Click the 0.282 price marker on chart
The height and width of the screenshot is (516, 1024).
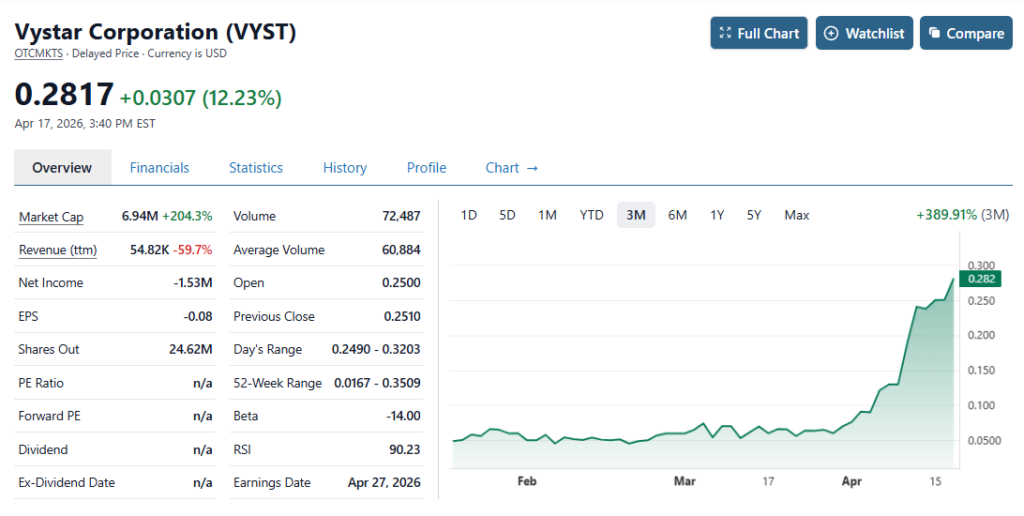click(x=980, y=279)
